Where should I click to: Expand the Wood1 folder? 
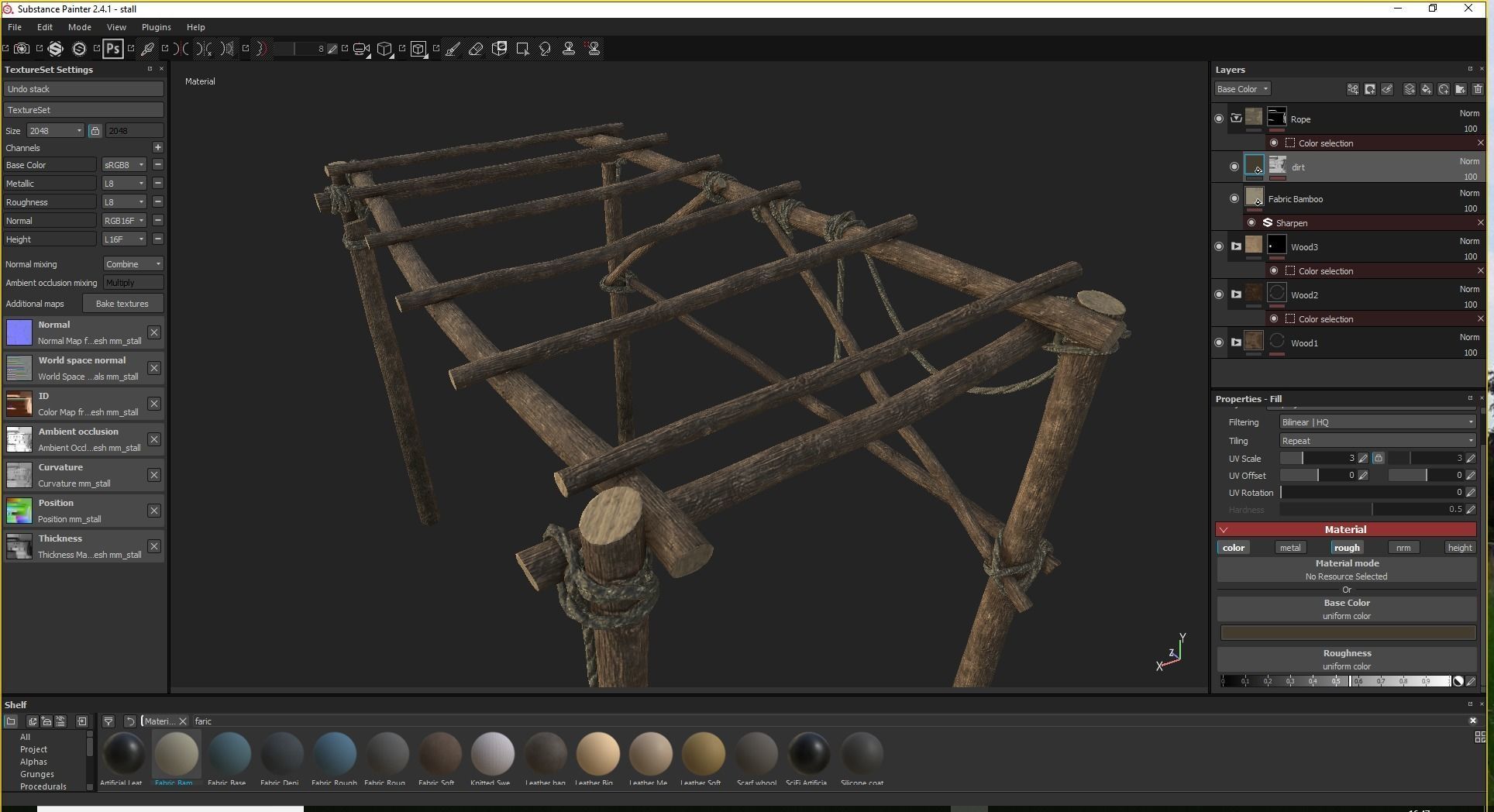click(1236, 342)
